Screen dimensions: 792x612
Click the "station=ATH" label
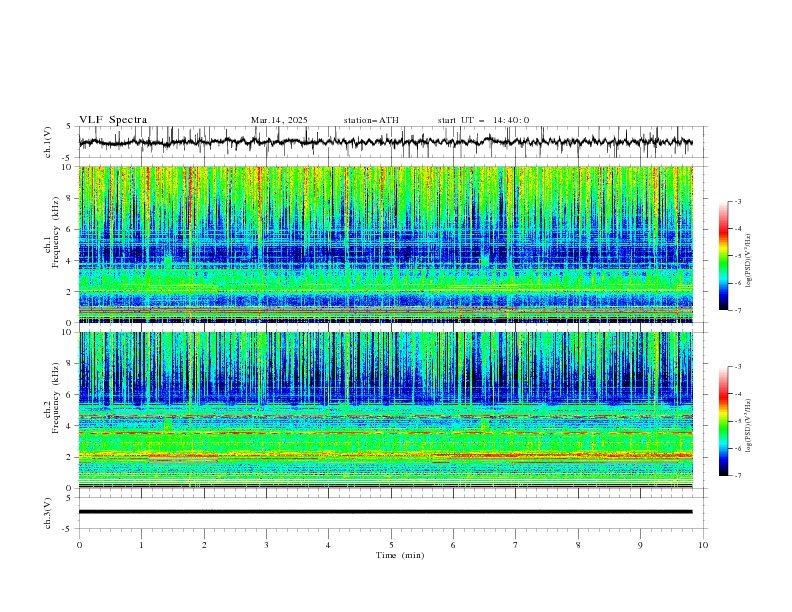tap(371, 120)
